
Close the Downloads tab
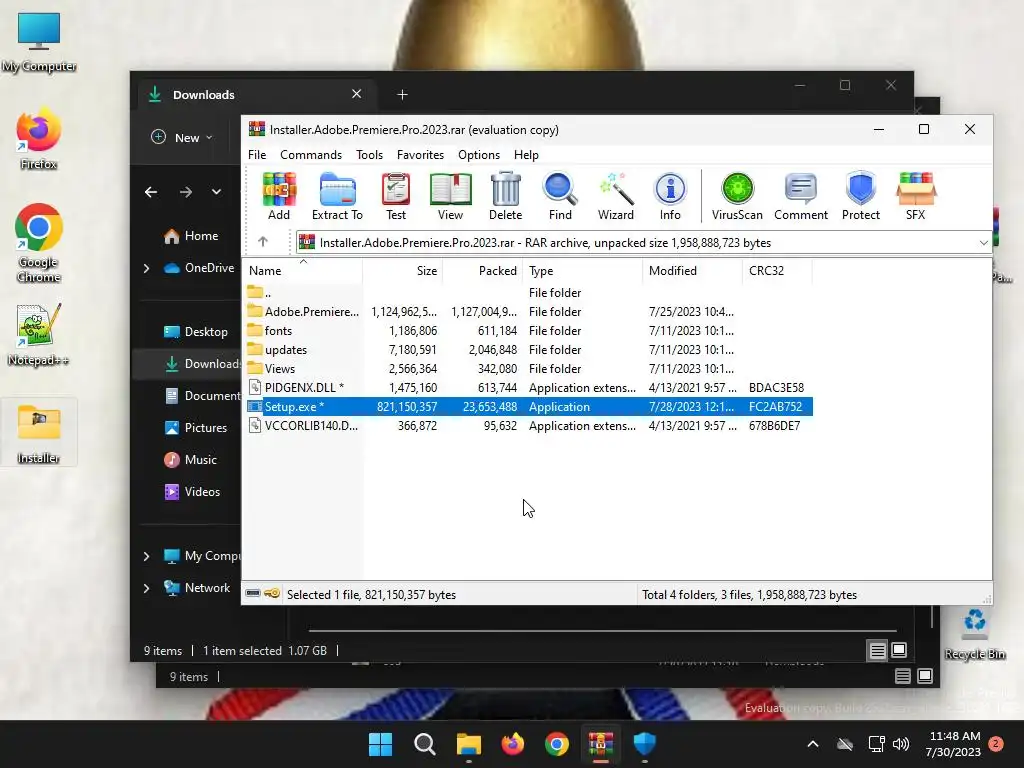point(357,94)
